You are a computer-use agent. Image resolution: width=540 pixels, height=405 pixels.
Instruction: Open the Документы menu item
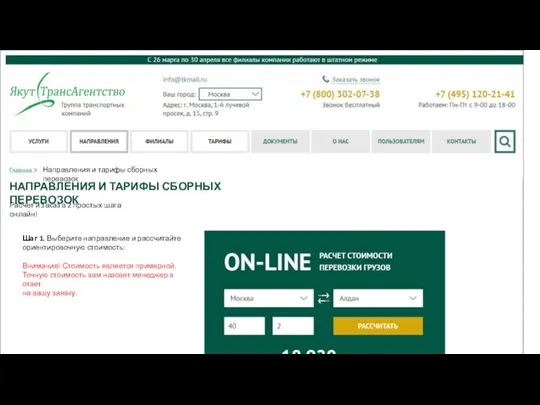[280, 141]
